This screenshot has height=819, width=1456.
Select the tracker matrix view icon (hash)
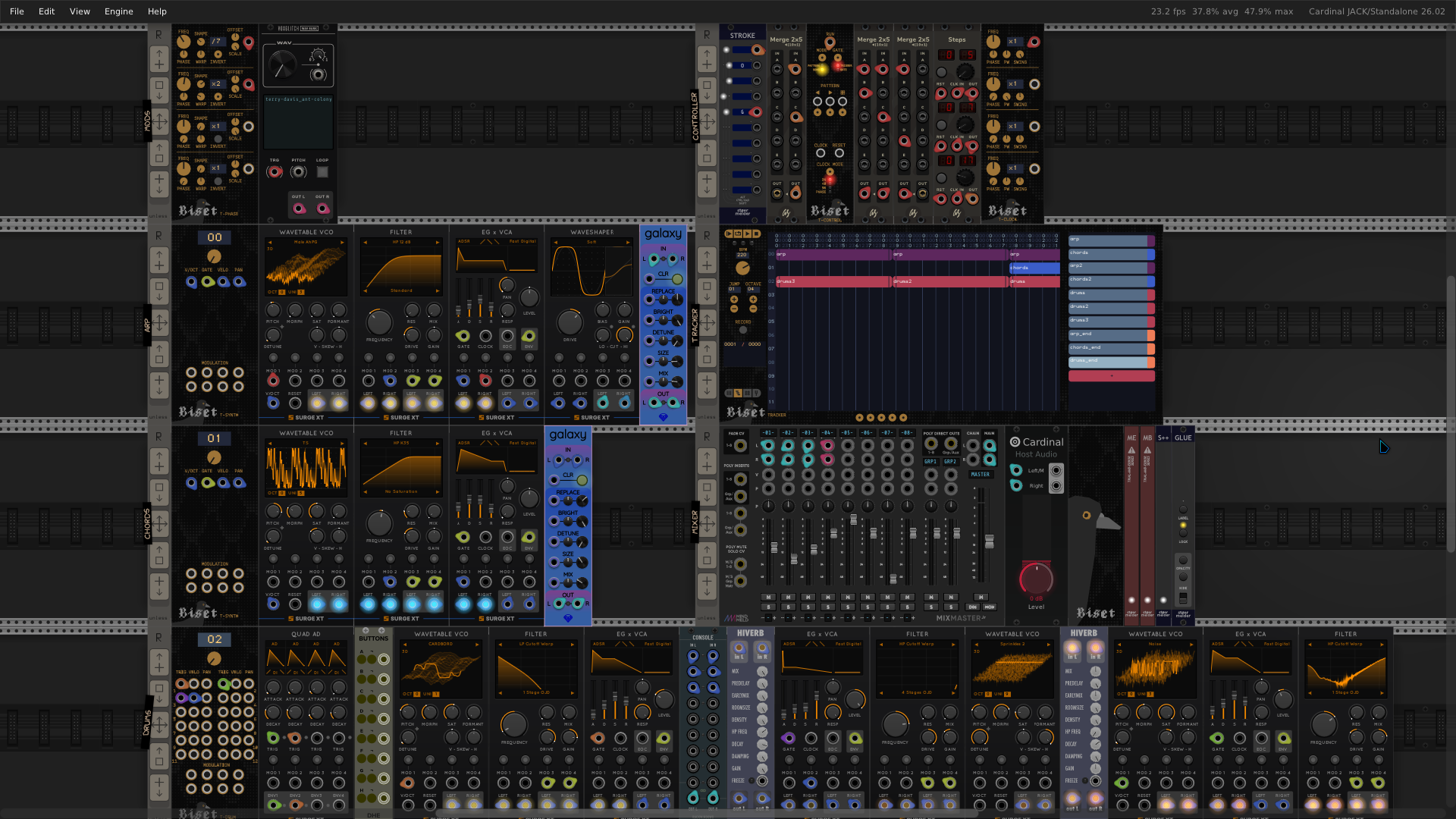[x=747, y=393]
